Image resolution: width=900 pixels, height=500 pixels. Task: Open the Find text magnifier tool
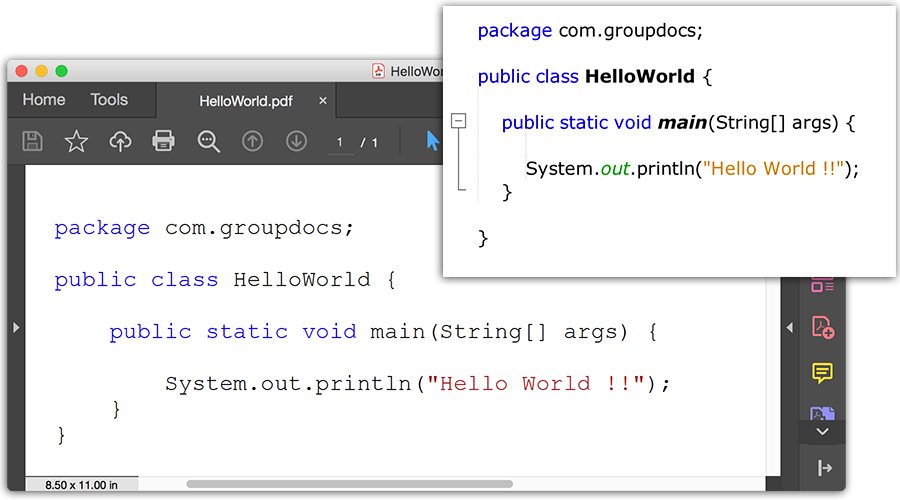pyautogui.click(x=208, y=141)
